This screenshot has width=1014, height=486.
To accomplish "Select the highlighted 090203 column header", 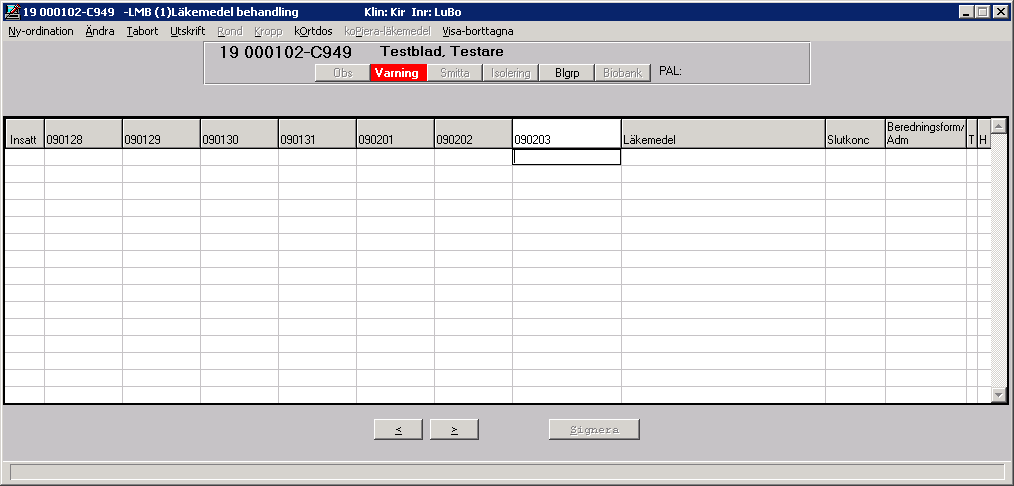I will tap(567, 134).
